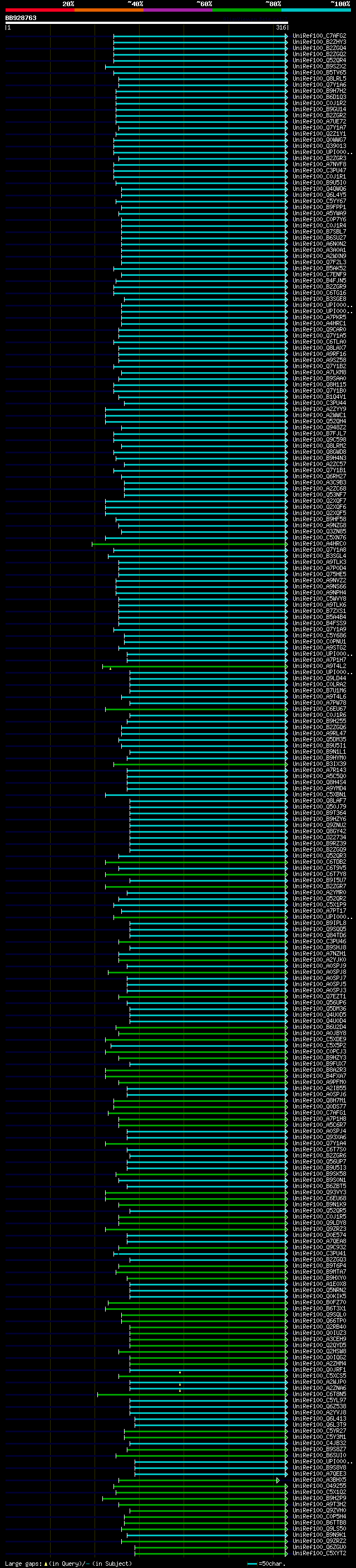Click the UniRef100_Q2Z1Y1 label
Image resolution: width=356 pixels, height=1568 pixels.
319,134
